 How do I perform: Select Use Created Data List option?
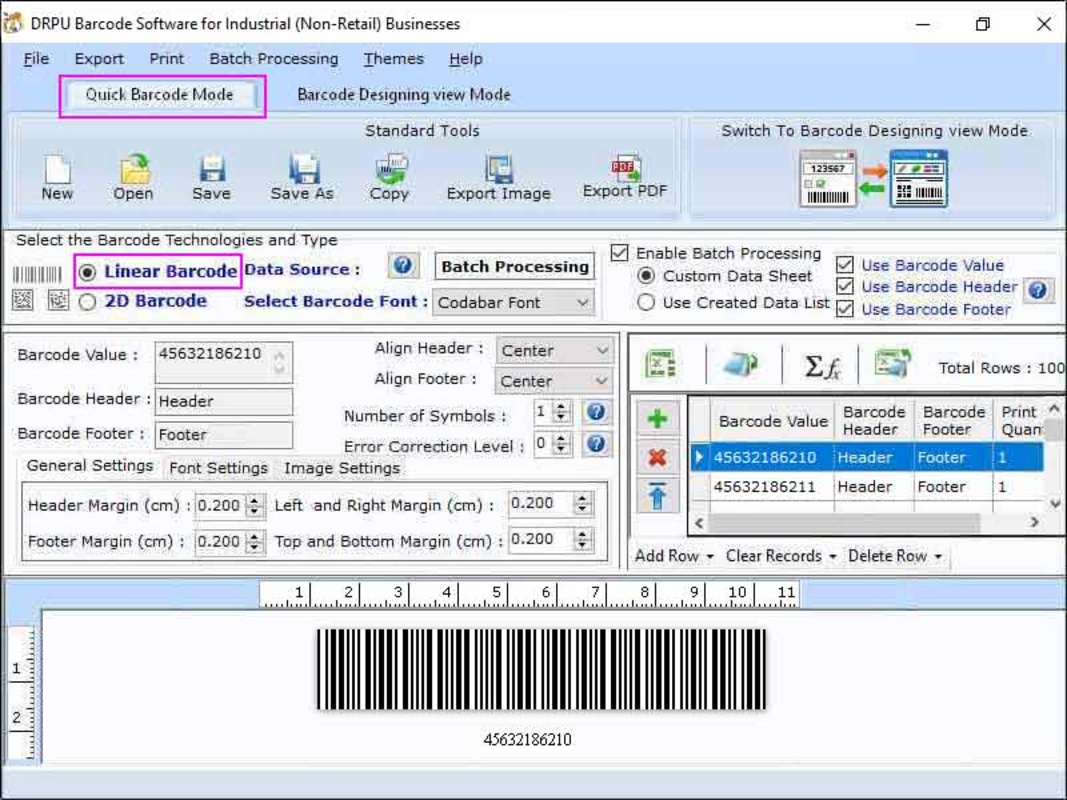[647, 302]
